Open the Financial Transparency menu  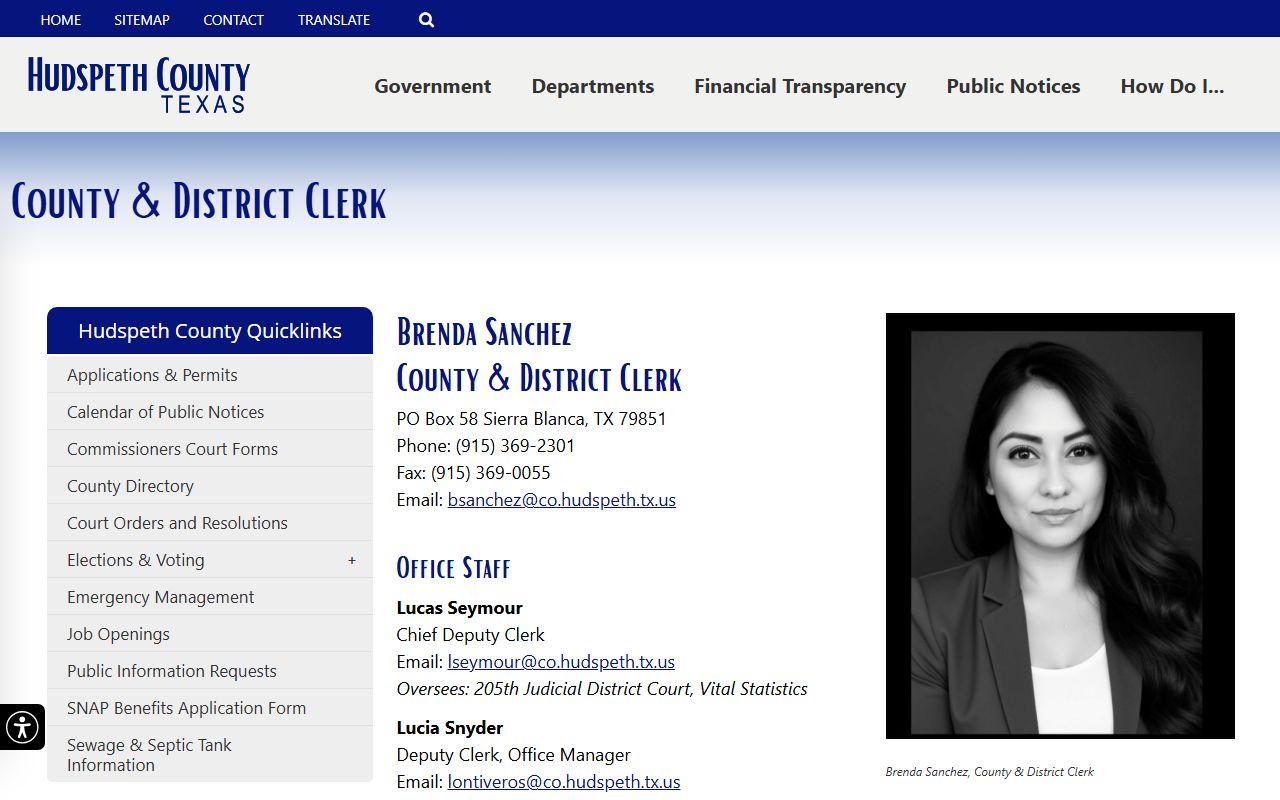pyautogui.click(x=800, y=86)
